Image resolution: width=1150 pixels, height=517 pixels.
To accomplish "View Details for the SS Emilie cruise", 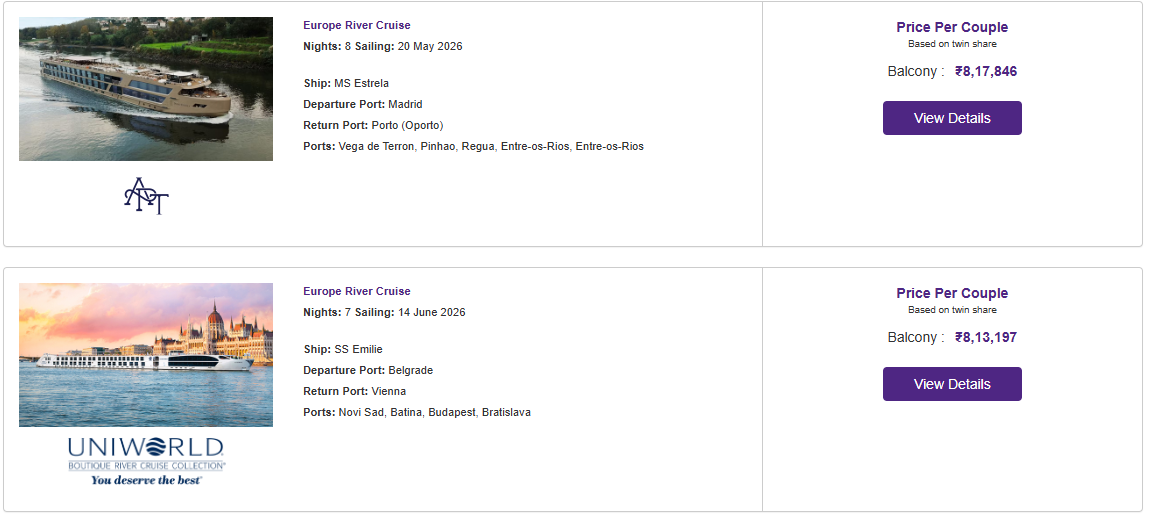I will 952,384.
